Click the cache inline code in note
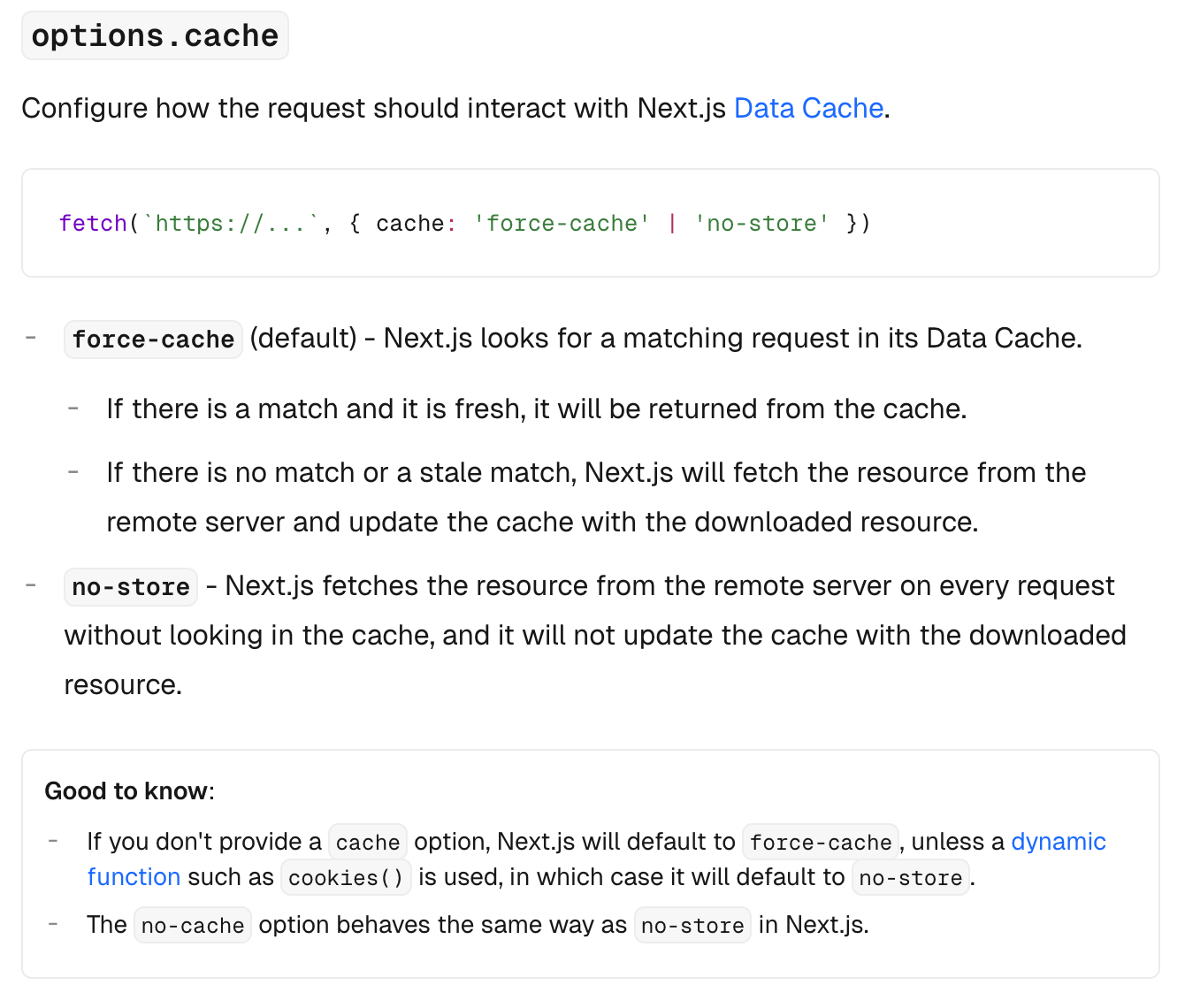The width and height of the screenshot is (1185, 1008). pyautogui.click(x=368, y=843)
